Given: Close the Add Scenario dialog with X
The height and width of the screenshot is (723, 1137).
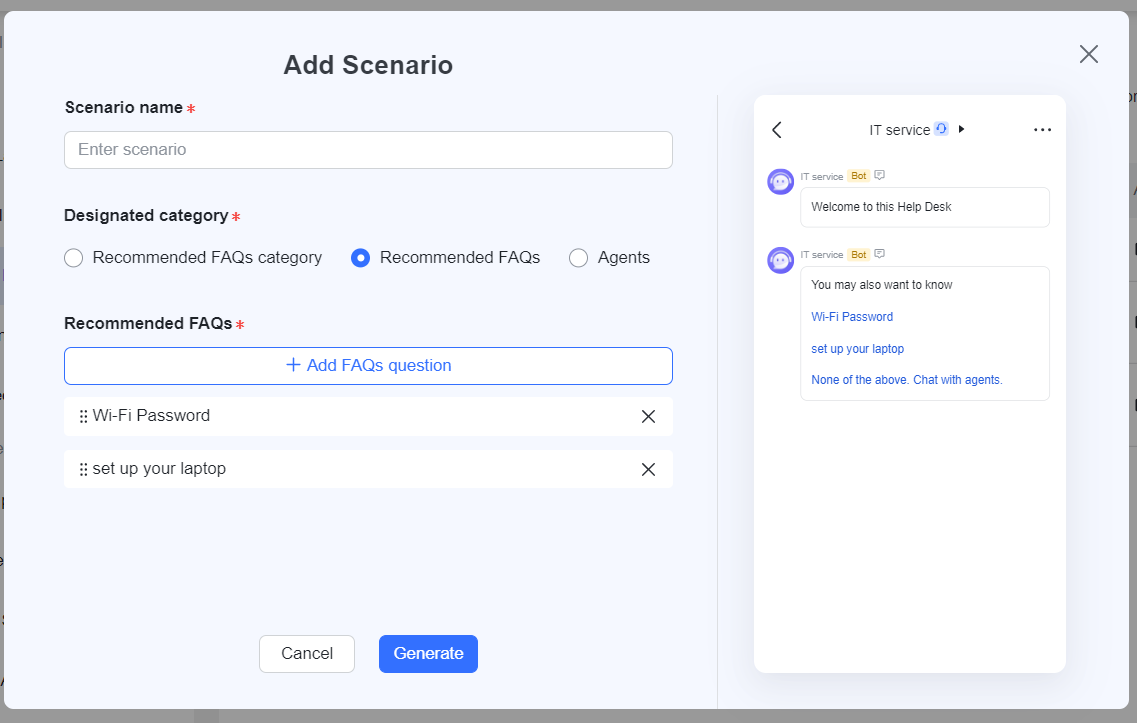Looking at the screenshot, I should [1089, 54].
